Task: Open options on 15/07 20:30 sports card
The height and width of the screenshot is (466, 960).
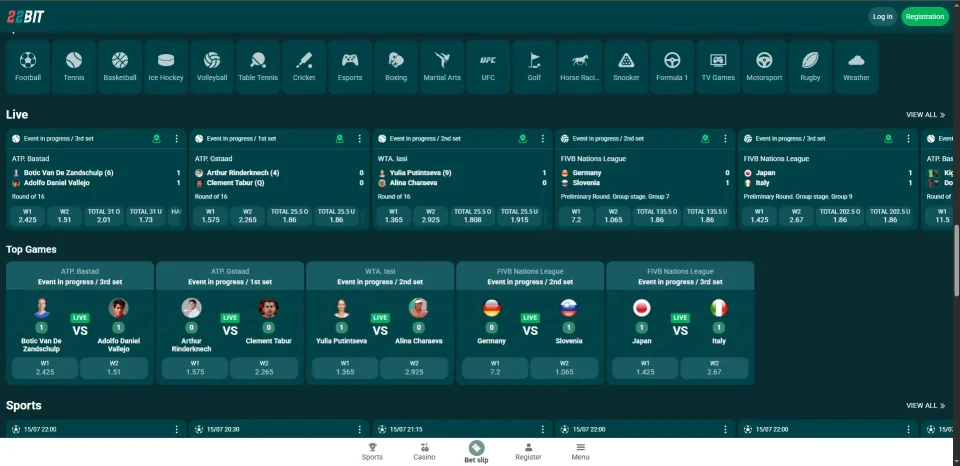Action: (x=359, y=430)
